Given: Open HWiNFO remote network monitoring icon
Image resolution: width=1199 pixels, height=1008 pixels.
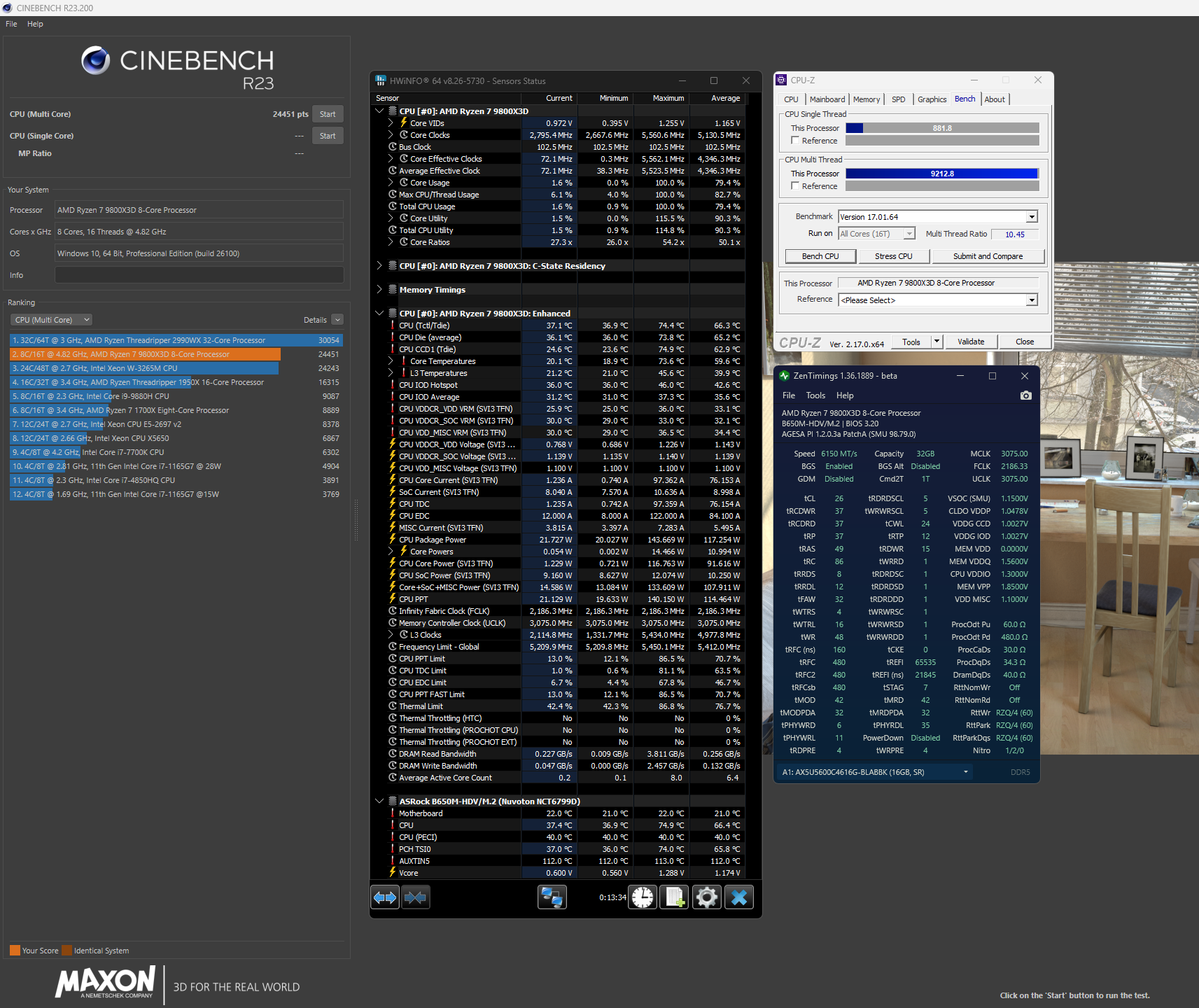Looking at the screenshot, I should click(552, 897).
